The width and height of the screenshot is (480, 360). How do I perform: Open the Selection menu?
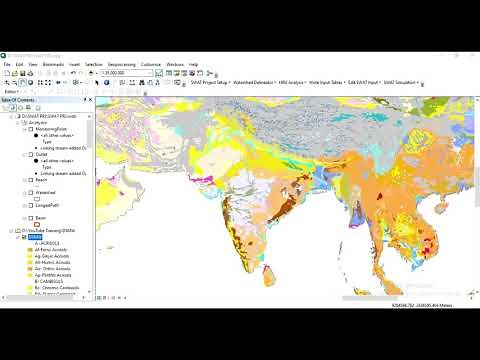[94, 64]
